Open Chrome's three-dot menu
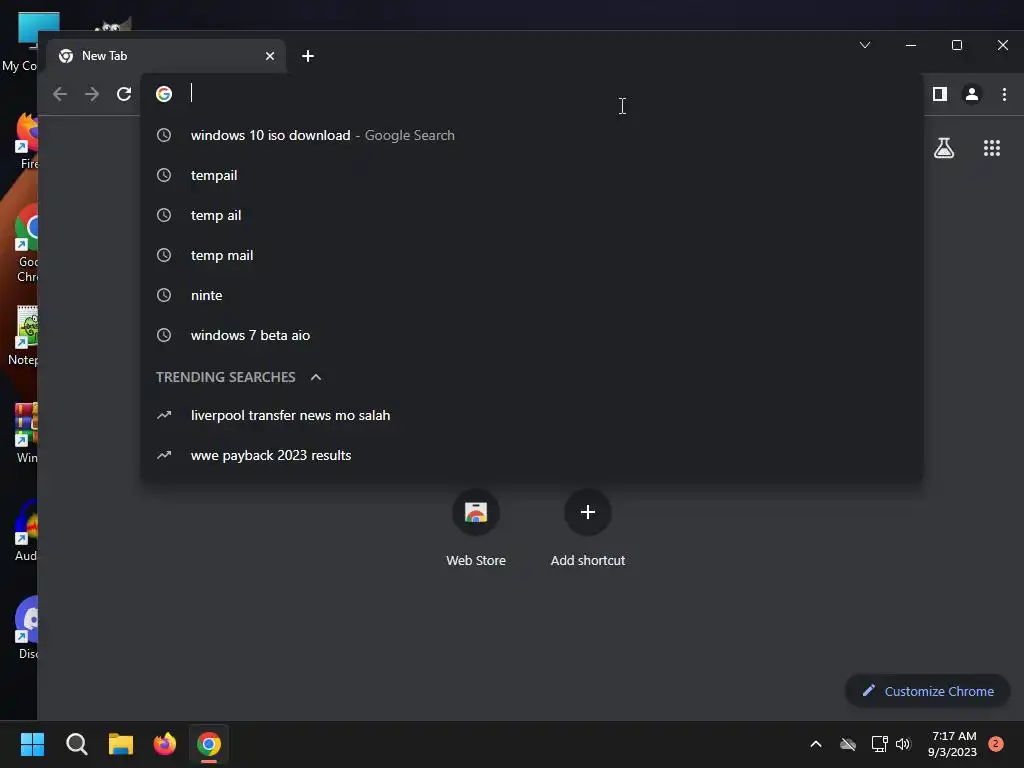The height and width of the screenshot is (768, 1024). (x=1004, y=94)
